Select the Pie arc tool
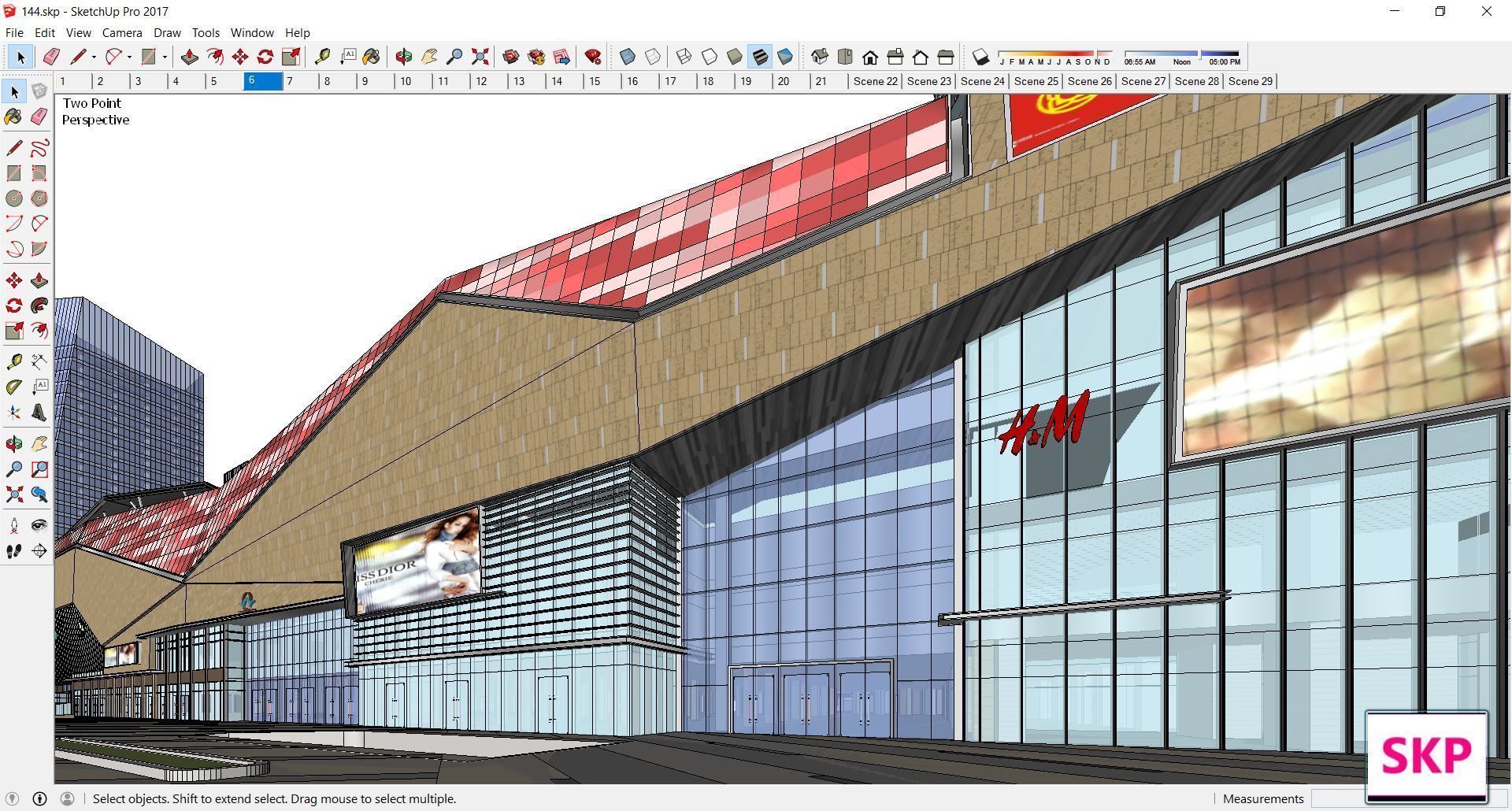Image resolution: width=1512 pixels, height=811 pixels. [x=39, y=249]
